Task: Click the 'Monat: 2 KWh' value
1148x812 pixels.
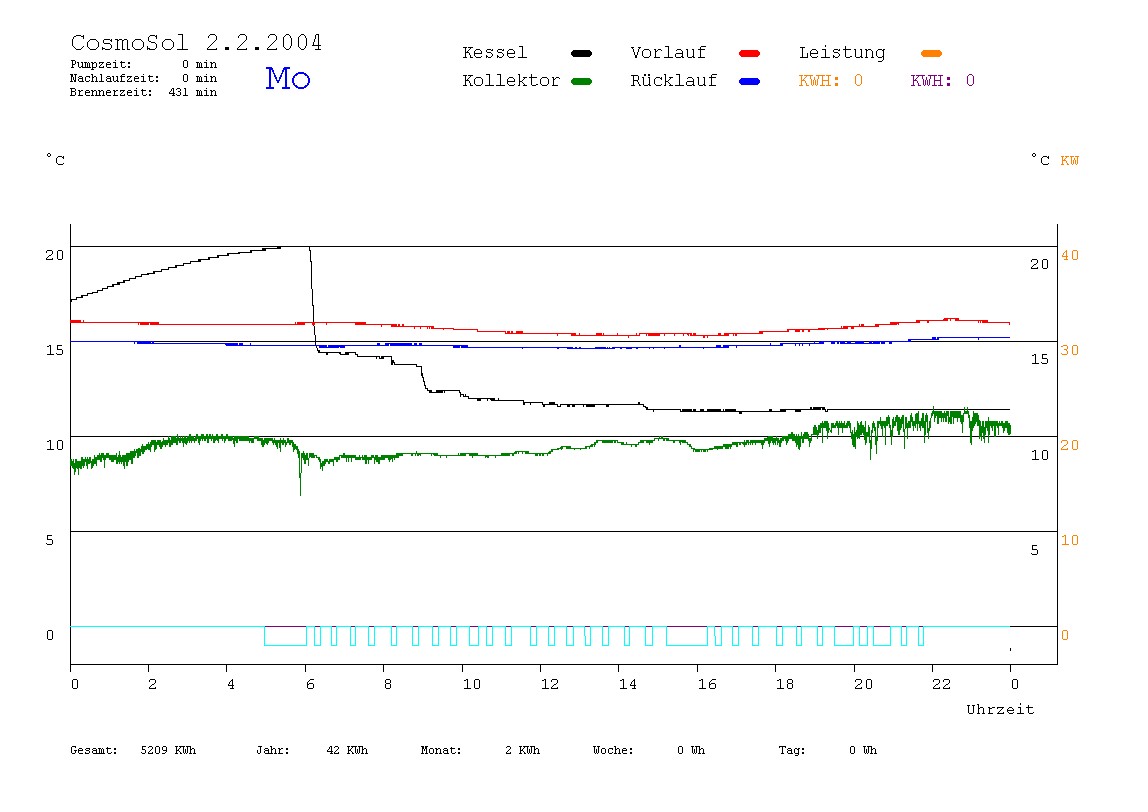Action: click(480, 750)
